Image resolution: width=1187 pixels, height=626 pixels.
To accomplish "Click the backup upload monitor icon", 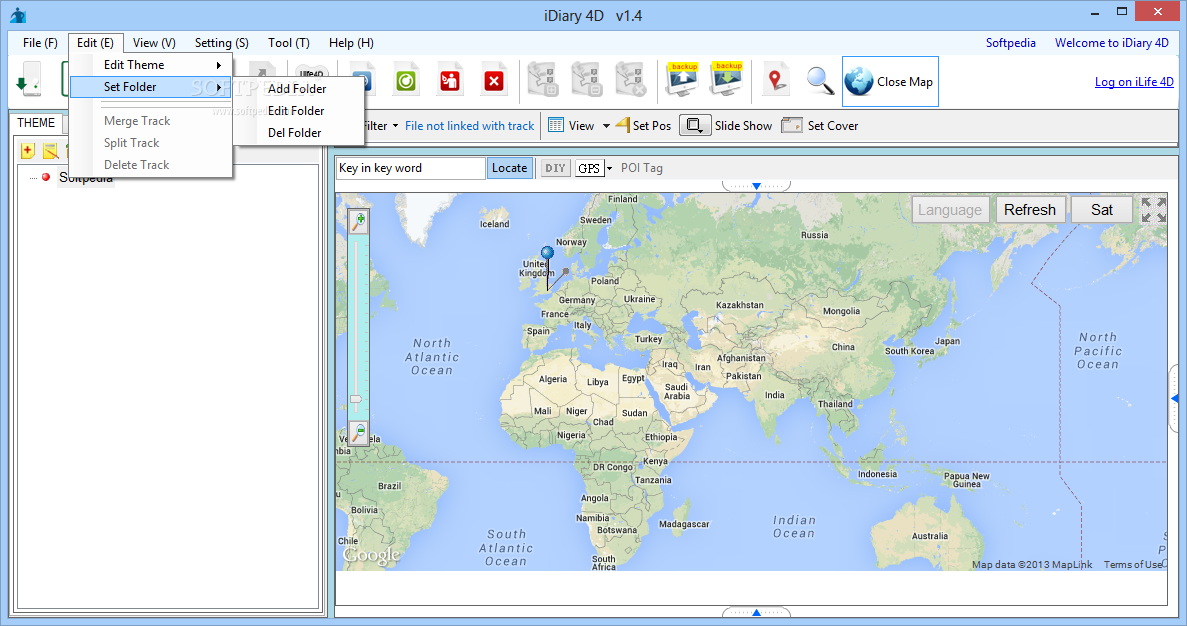I will coord(682,80).
